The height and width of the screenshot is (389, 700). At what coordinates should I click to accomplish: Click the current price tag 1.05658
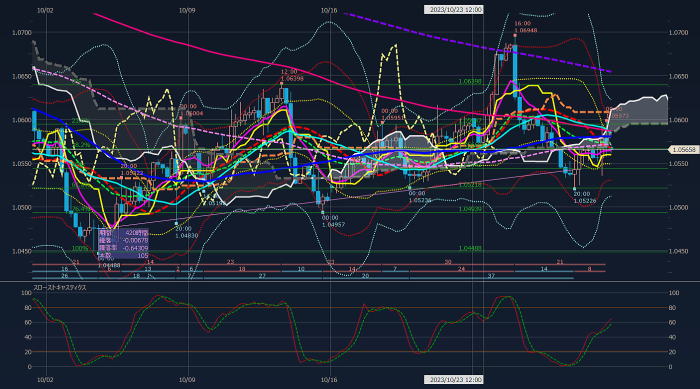click(683, 150)
